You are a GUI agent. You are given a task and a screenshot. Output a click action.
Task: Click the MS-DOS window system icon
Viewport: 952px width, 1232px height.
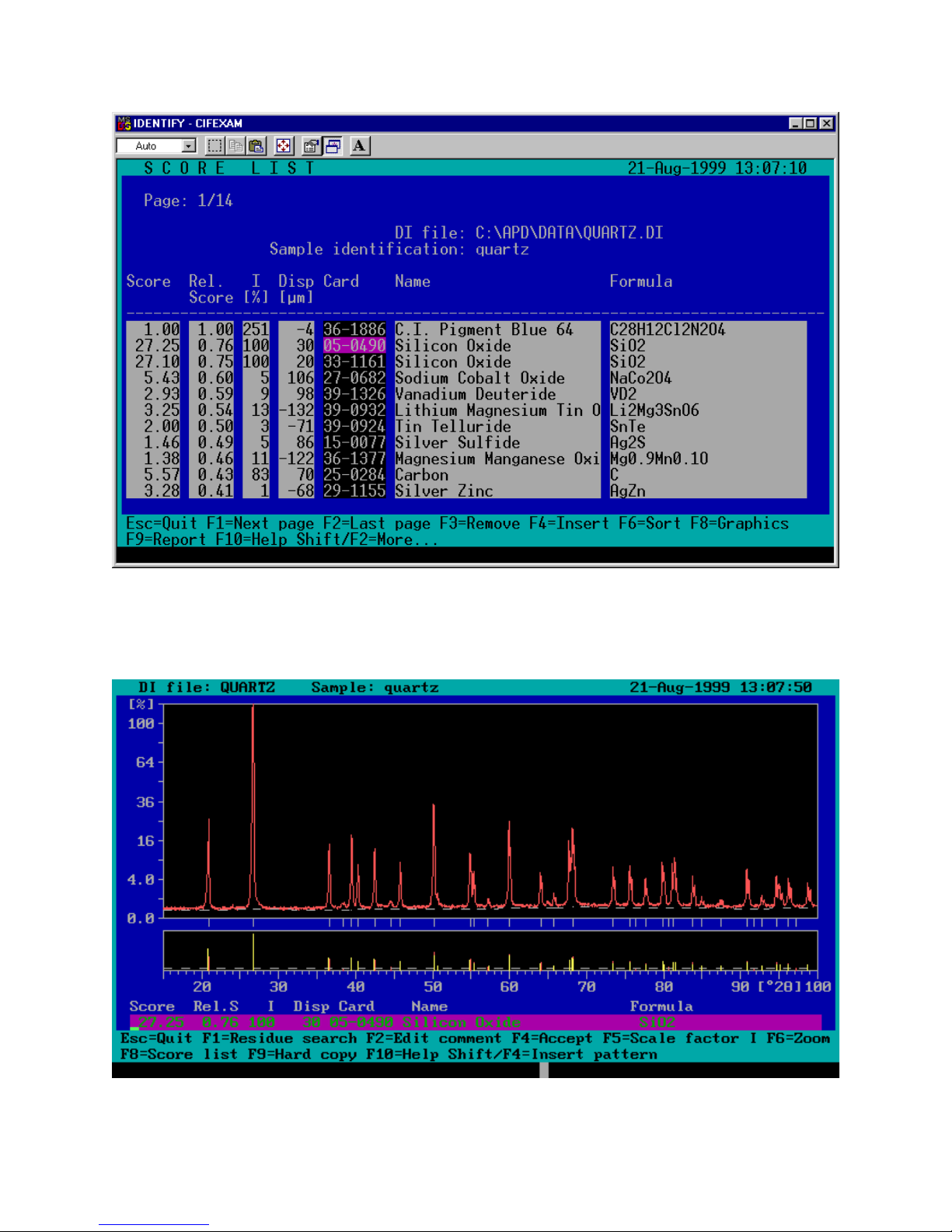[x=124, y=123]
